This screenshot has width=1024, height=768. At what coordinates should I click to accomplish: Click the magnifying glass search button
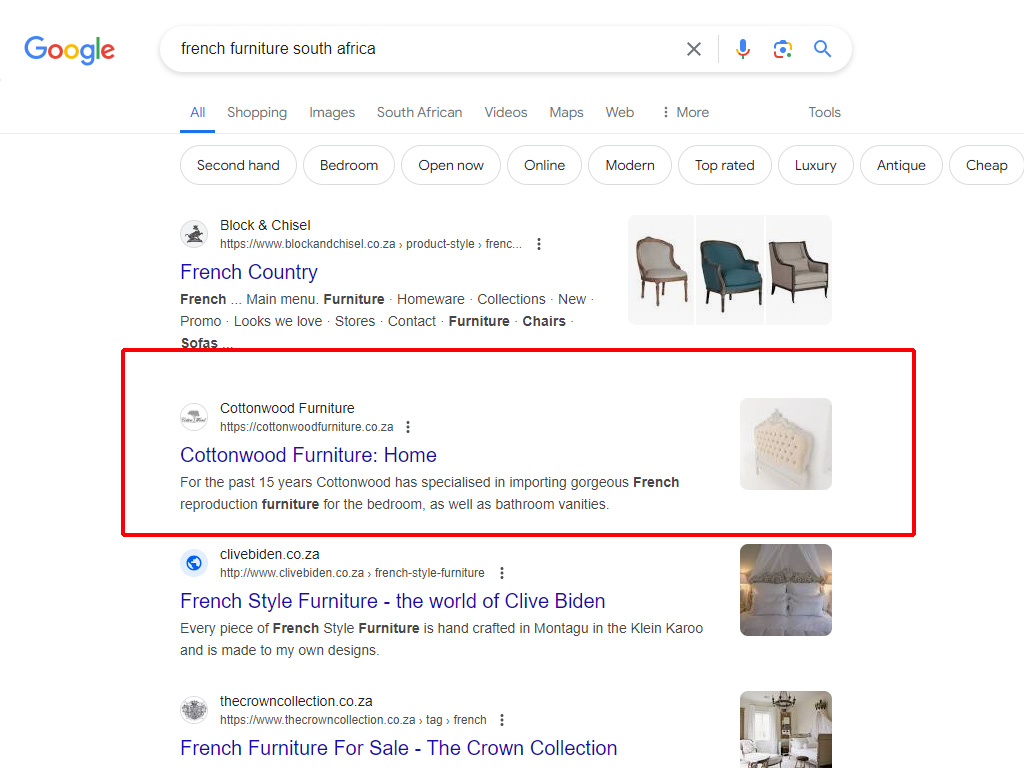pyautogui.click(x=823, y=49)
